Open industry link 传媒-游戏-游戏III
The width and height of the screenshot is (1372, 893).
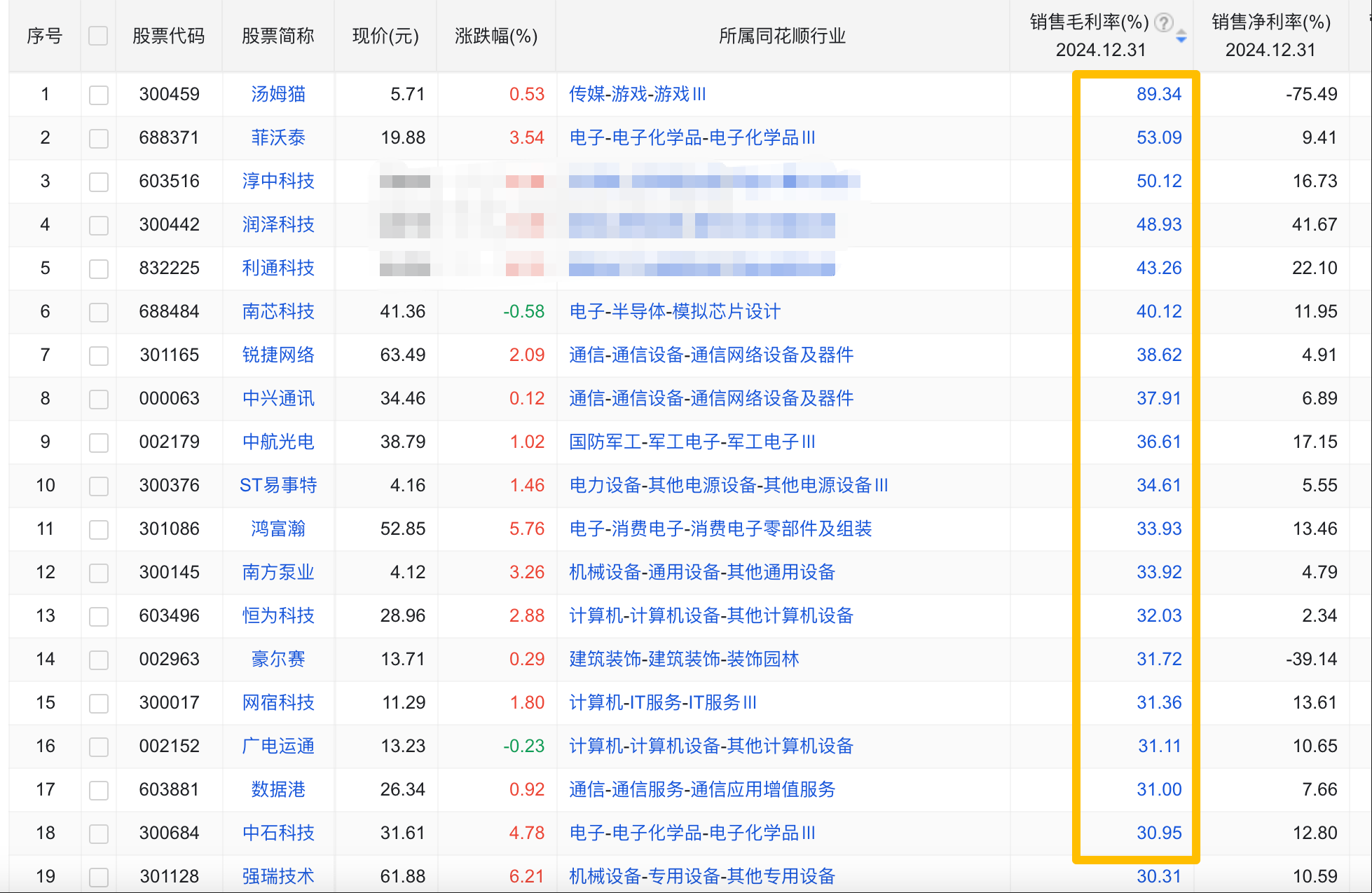point(637,94)
